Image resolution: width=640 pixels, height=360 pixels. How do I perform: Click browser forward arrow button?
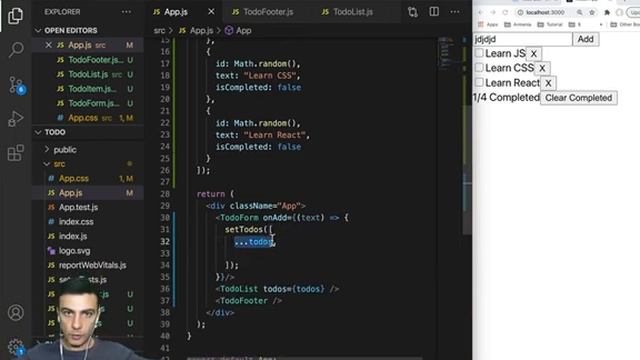tap(493, 12)
